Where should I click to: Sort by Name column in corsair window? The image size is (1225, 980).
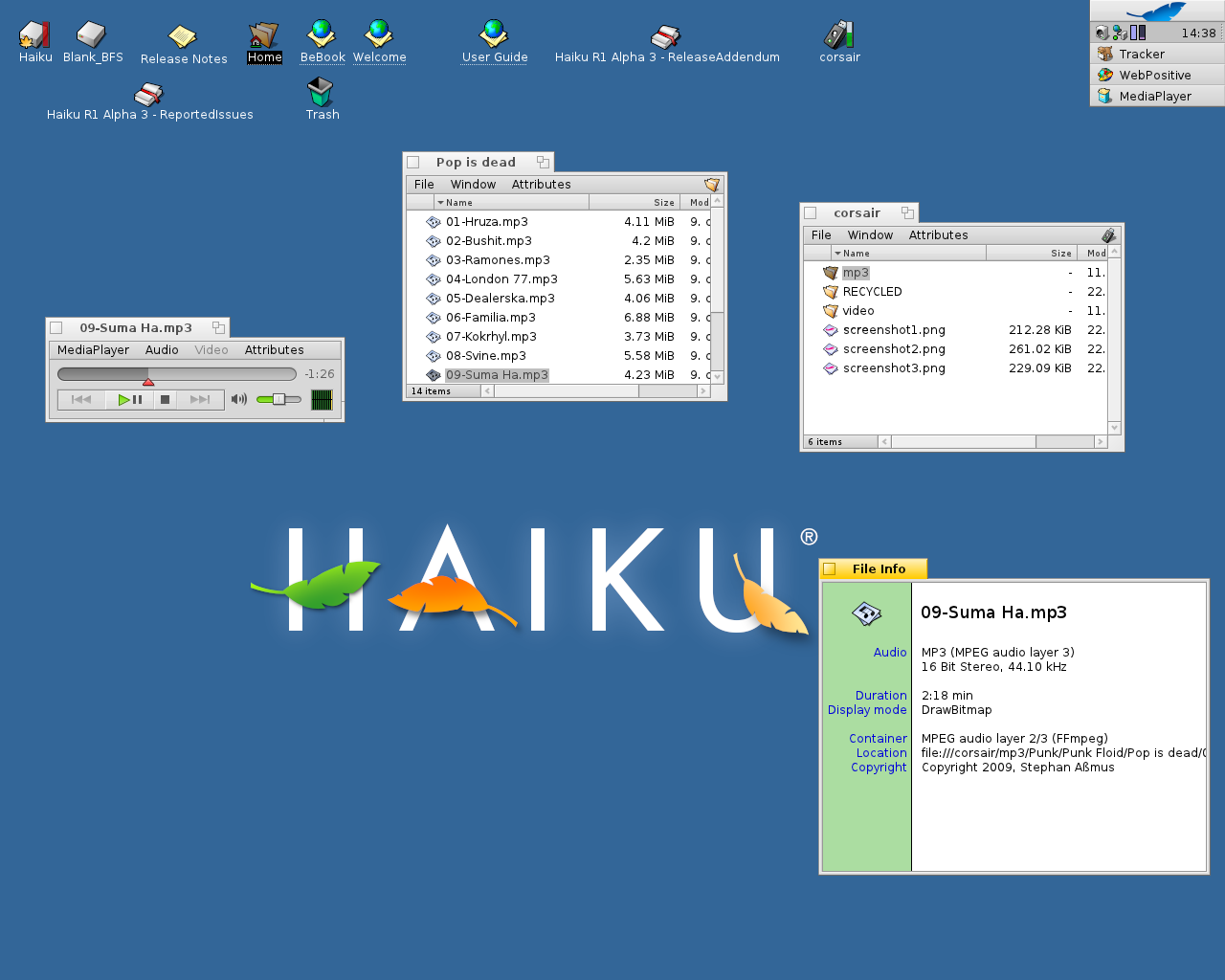click(x=908, y=254)
